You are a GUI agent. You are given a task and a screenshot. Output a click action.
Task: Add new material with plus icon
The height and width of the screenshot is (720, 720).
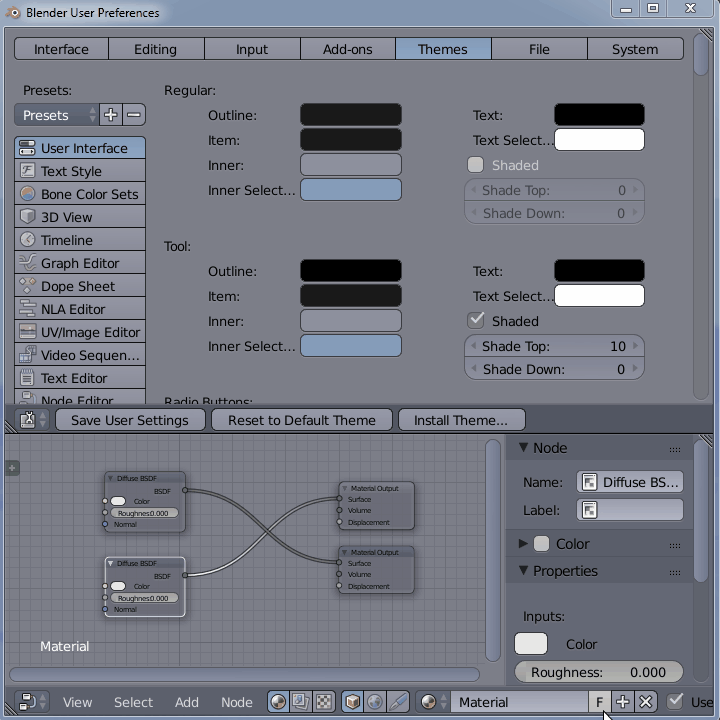(623, 702)
